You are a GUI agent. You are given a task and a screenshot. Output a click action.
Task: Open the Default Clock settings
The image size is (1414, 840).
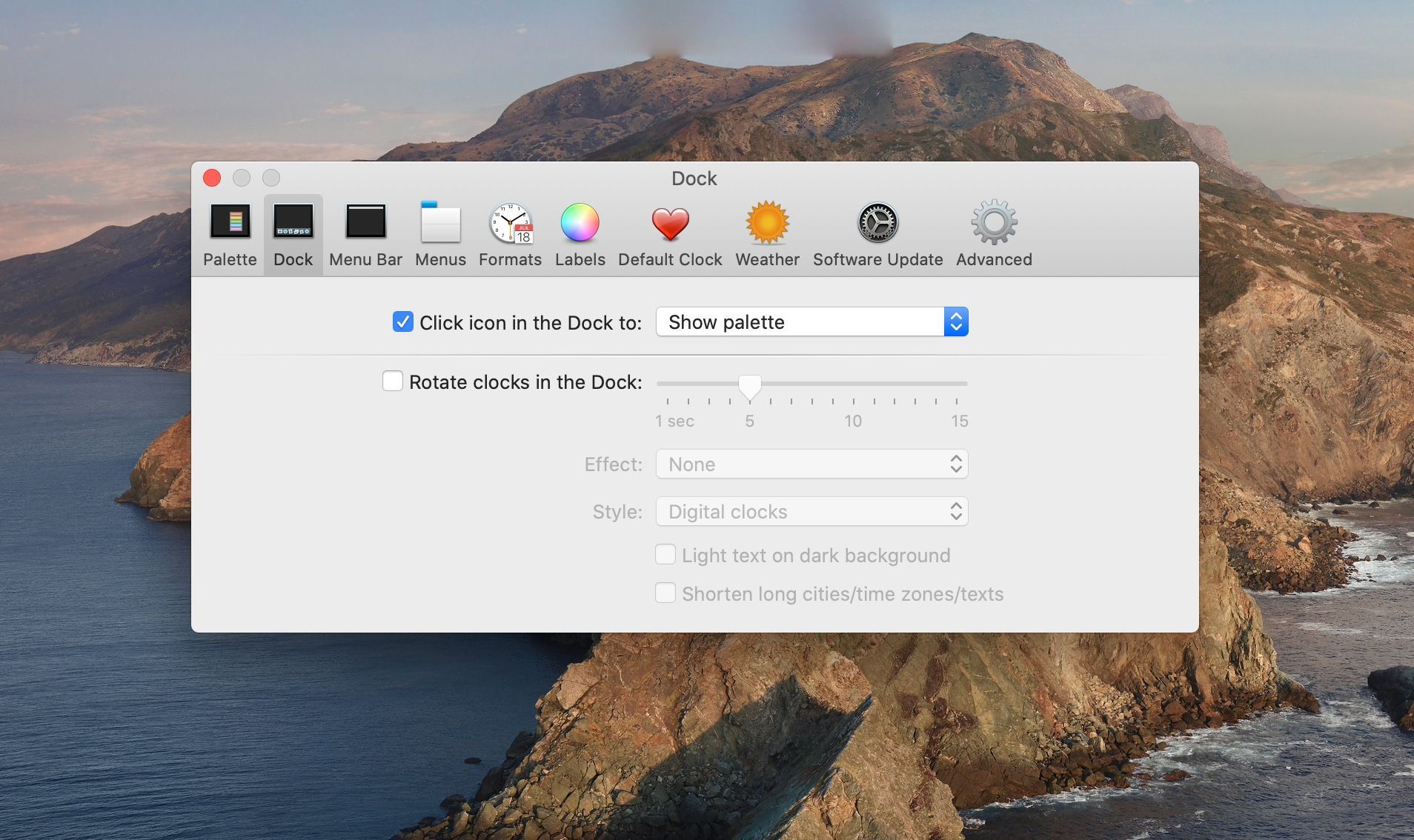point(669,233)
